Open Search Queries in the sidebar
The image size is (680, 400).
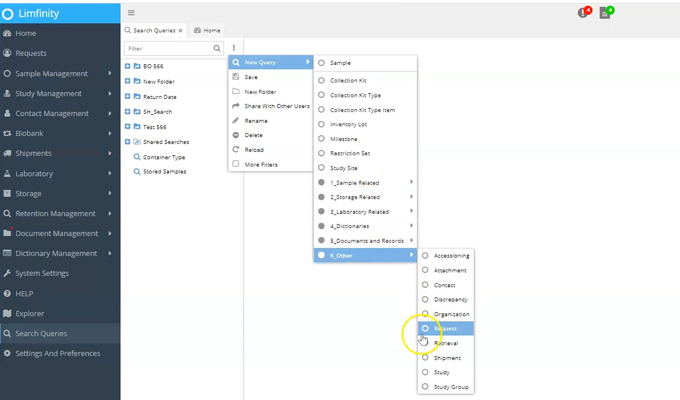click(60, 333)
